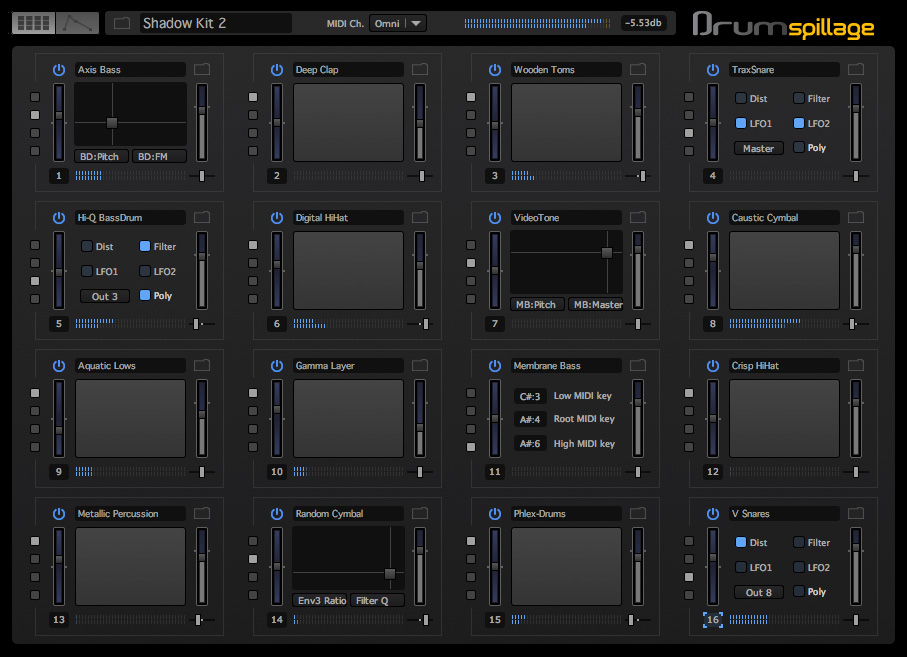This screenshot has width=907, height=657.
Task: Toggle power for Aquatic Lows pad
Action: (x=59, y=366)
